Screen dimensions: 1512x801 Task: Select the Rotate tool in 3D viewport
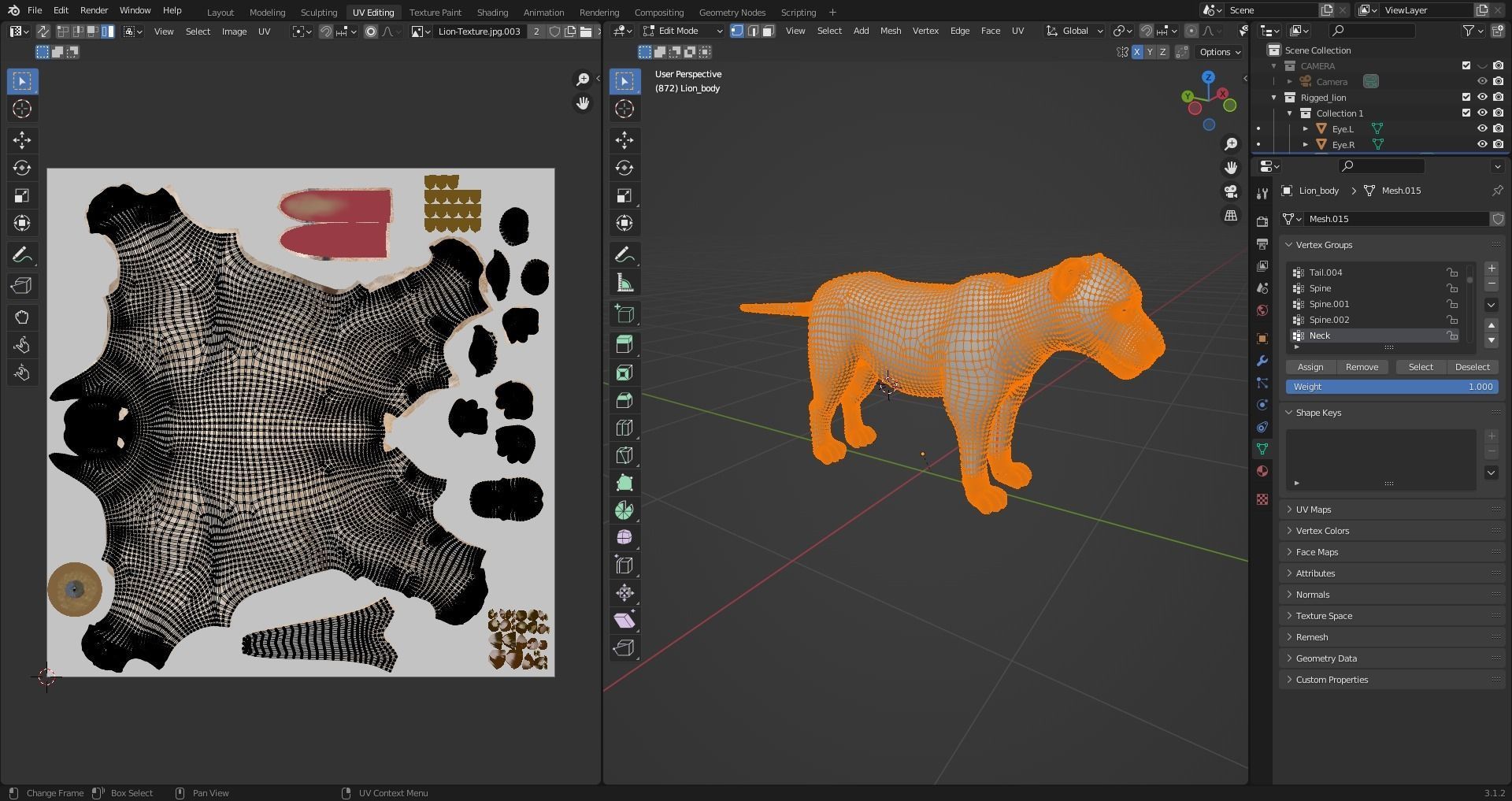624,168
